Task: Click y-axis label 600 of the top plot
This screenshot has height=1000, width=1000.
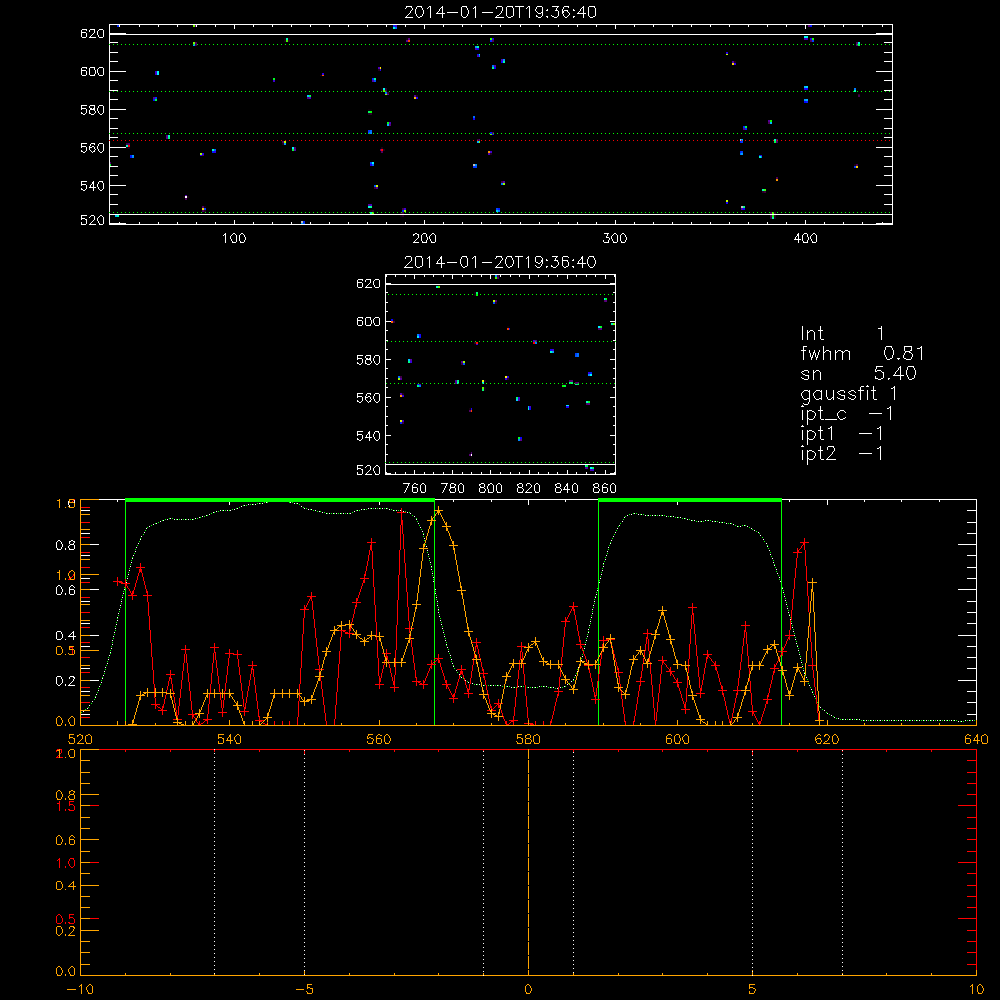Action: pyautogui.click(x=92, y=71)
